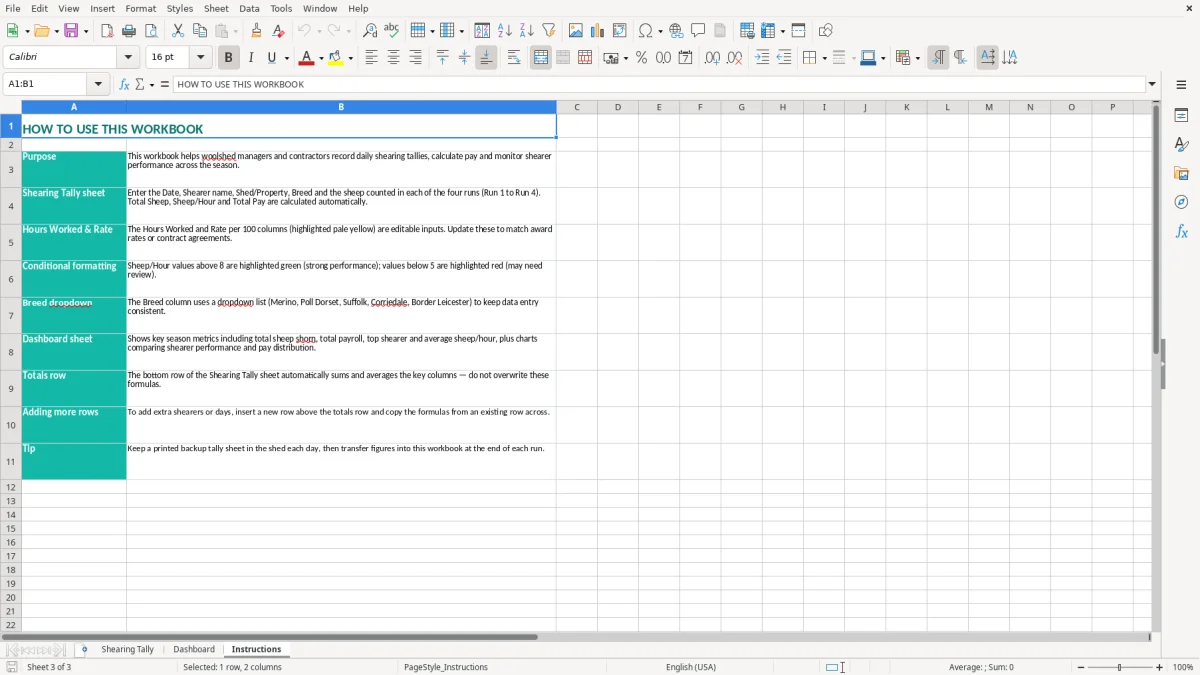1200x675 pixels.
Task: Open sidebar Navigator compass icon
Action: tap(1181, 202)
